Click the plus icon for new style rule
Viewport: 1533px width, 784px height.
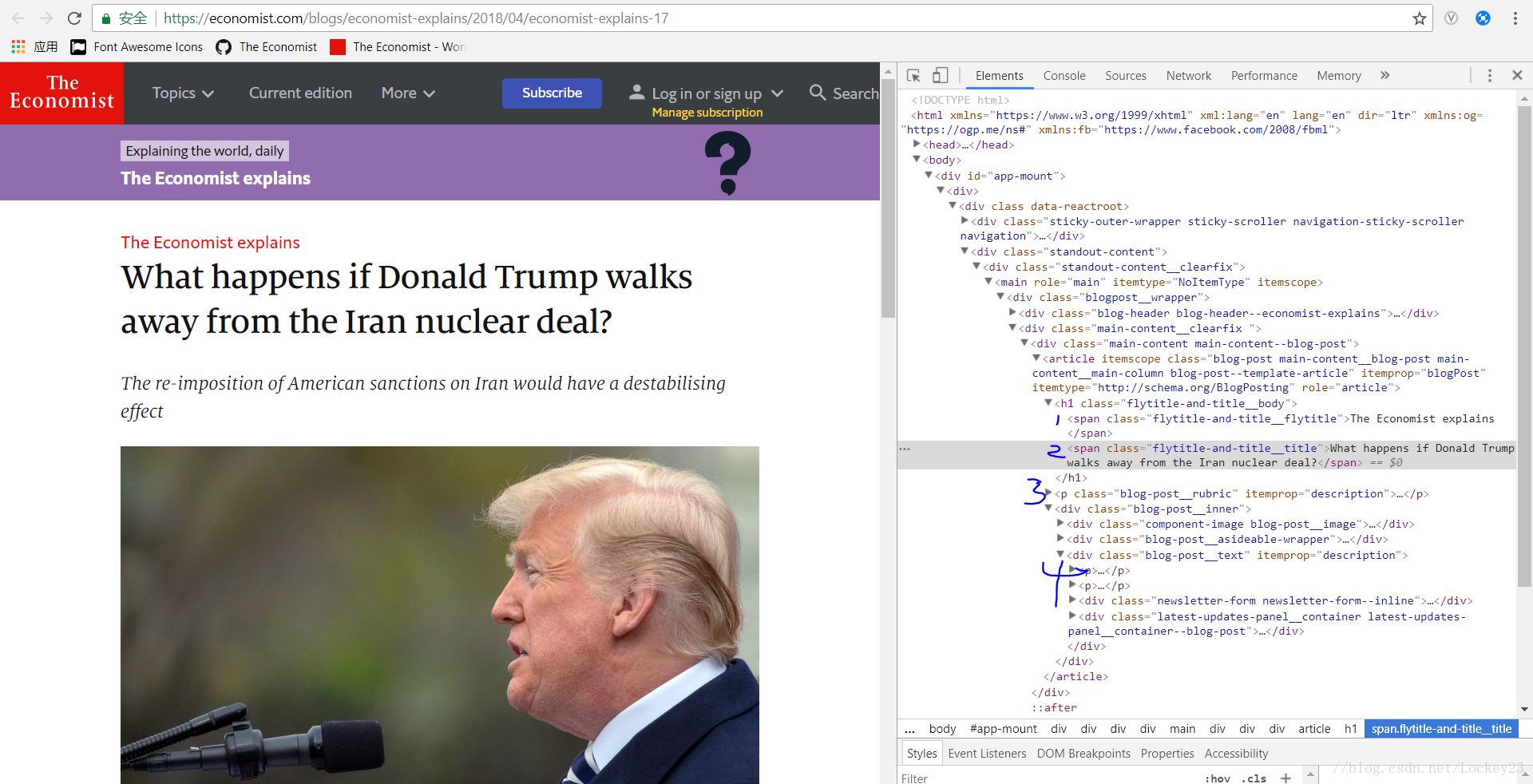click(1285, 778)
